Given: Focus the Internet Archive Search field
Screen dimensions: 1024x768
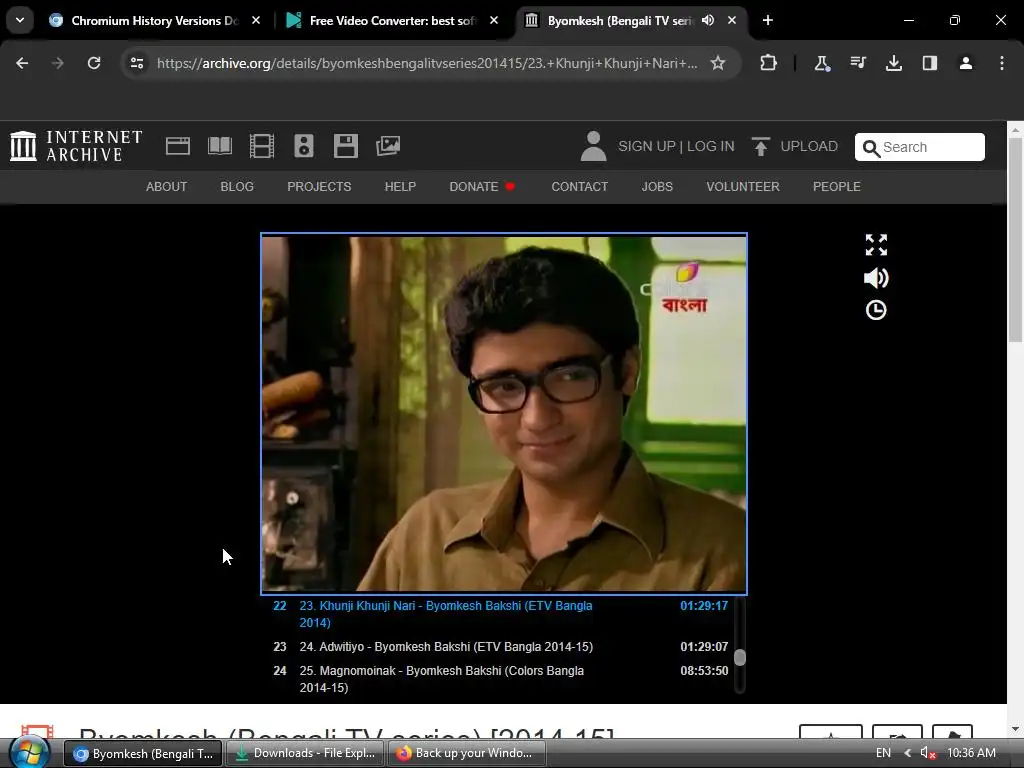Looking at the screenshot, I should coord(920,147).
